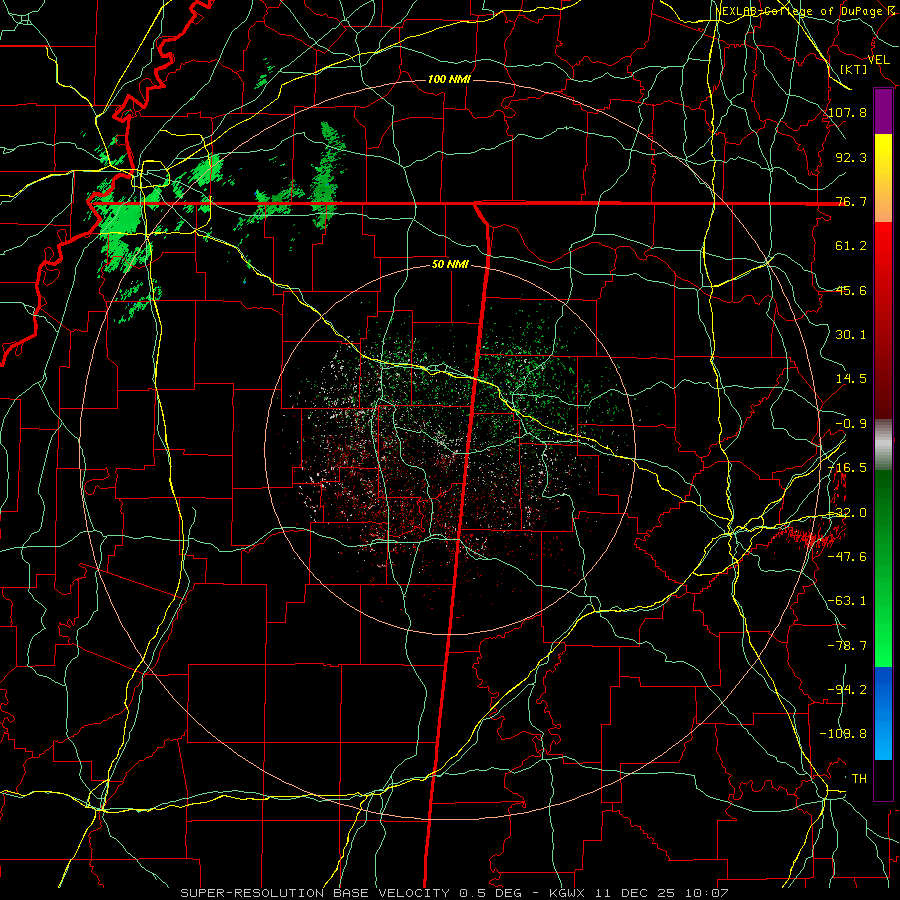Pick the black TH segment of the color bar
Screen dimensions: 900x900
tap(883, 779)
